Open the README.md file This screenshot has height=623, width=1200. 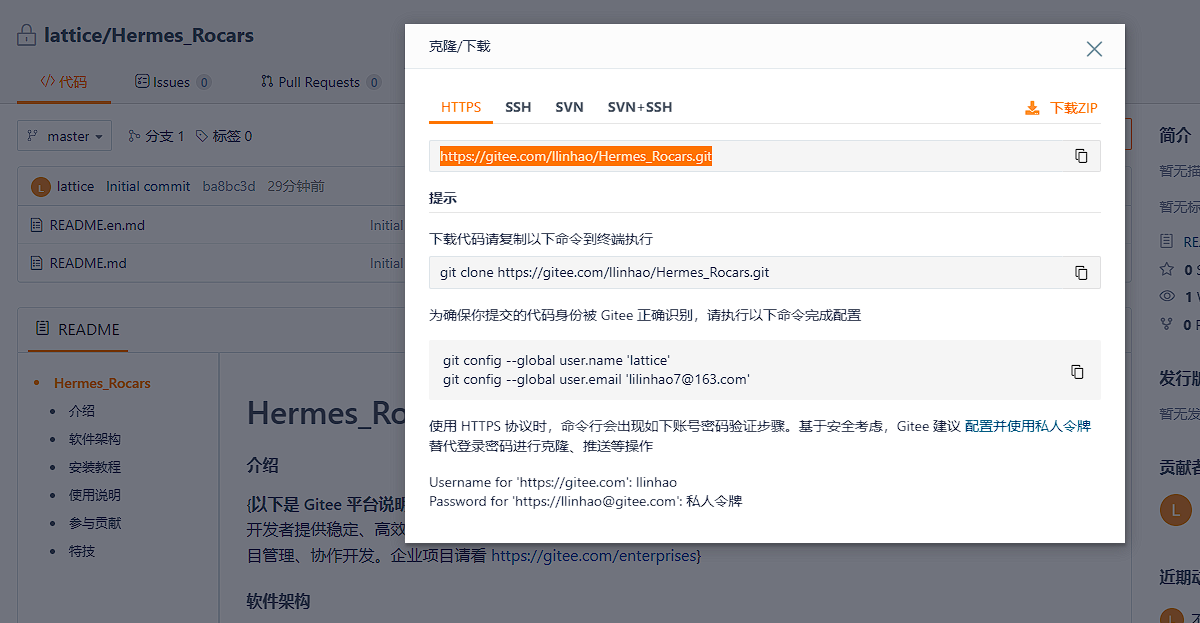point(88,263)
